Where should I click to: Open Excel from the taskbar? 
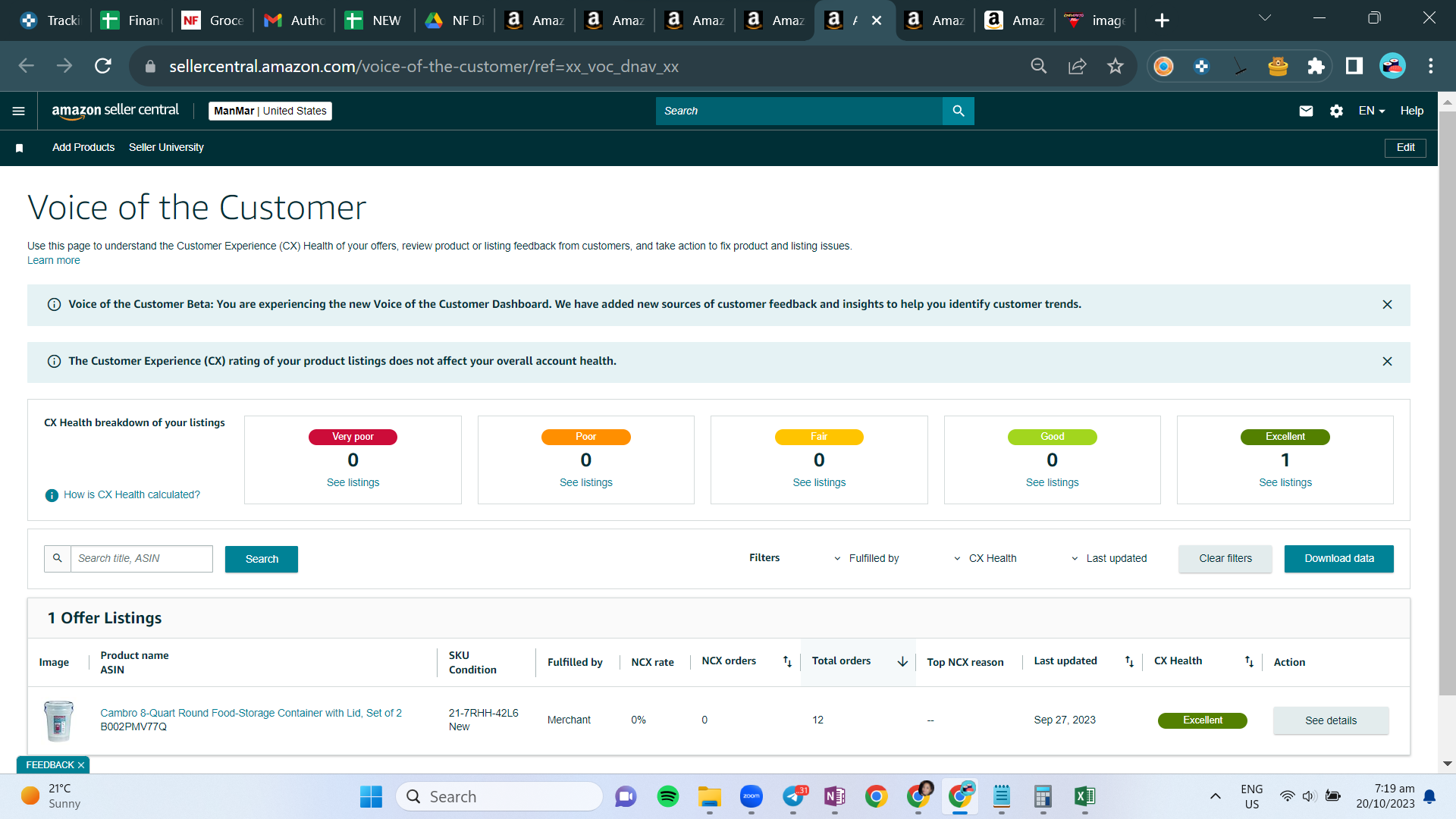point(1084,796)
